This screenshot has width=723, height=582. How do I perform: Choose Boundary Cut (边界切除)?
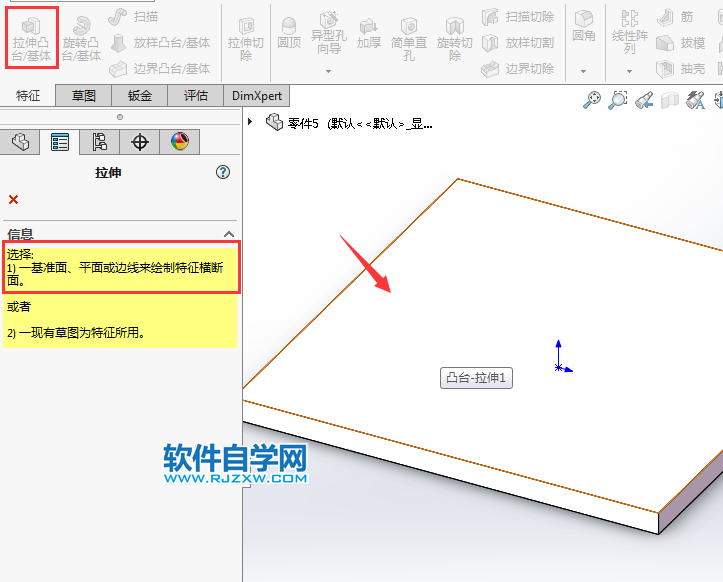pyautogui.click(x=518, y=69)
